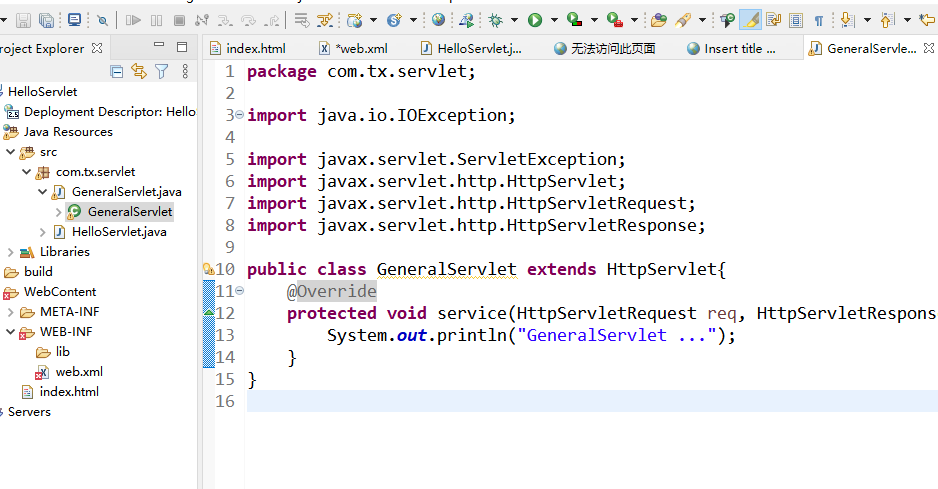Open dropdown next to New Servlet icon
Screen dimensions: 938x489
click(x=413, y=20)
